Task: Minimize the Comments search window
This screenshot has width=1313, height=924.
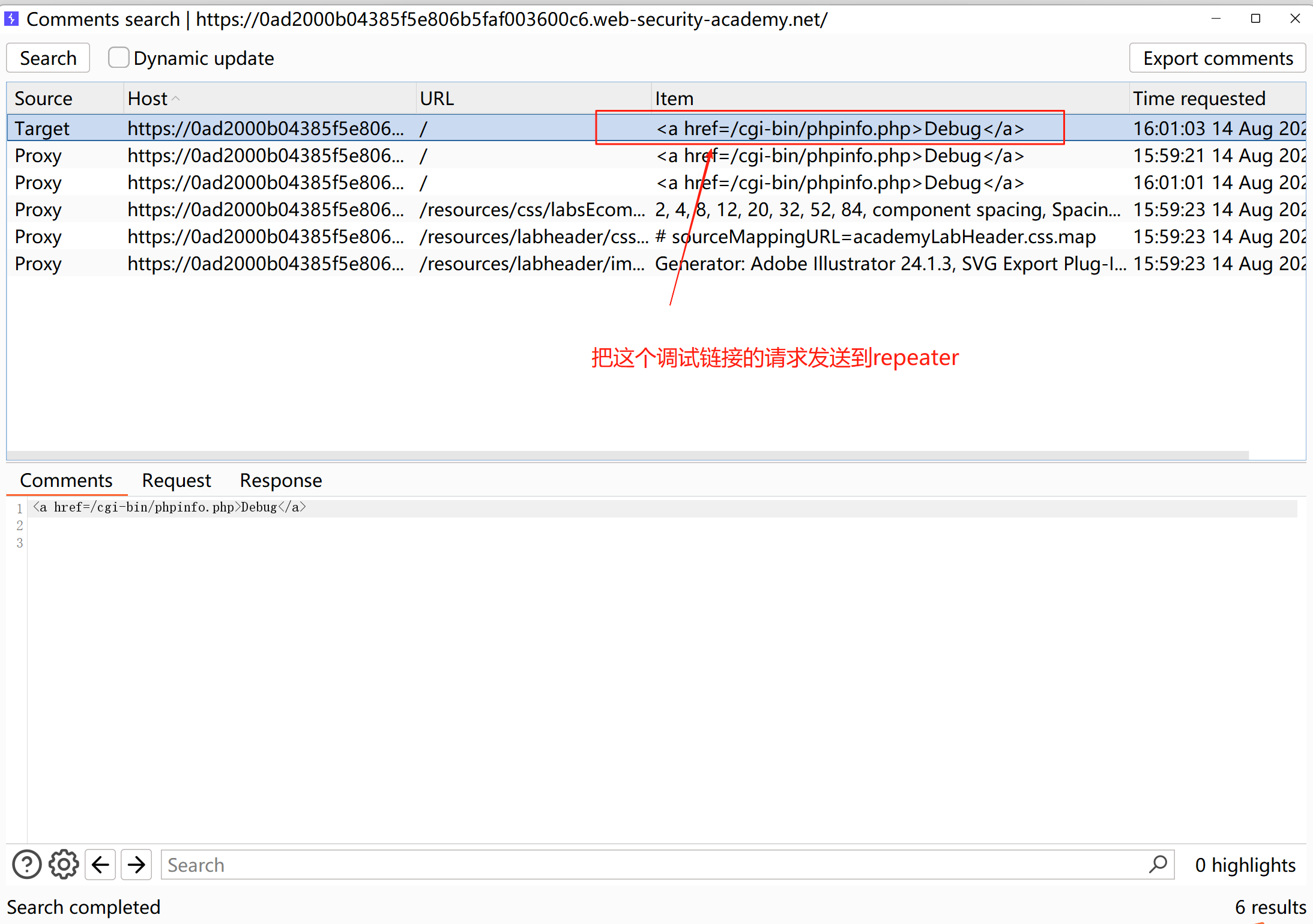Action: click(1216, 19)
